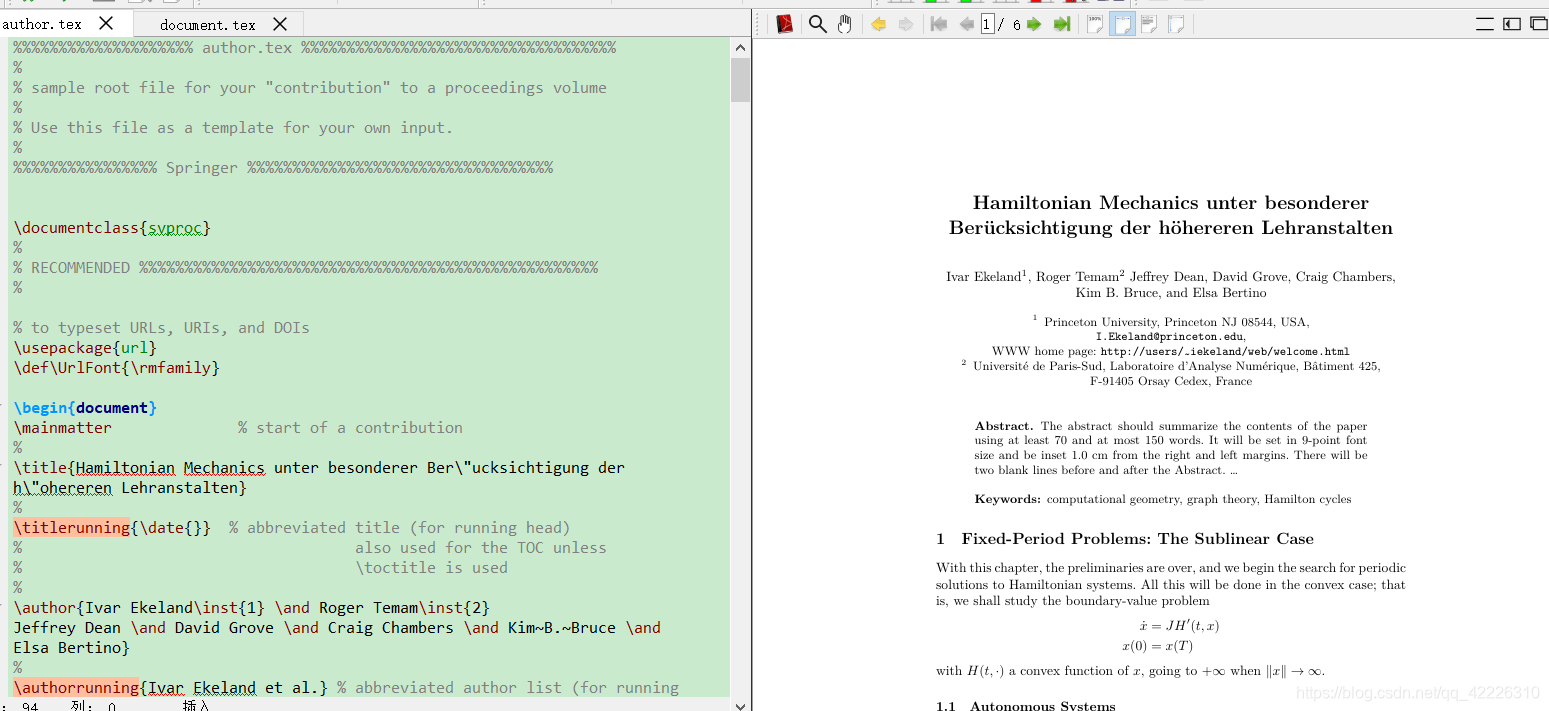The width and height of the screenshot is (1549, 711).
Task: Click the \author{Ivar Ekeland line
Action: tap(251, 608)
